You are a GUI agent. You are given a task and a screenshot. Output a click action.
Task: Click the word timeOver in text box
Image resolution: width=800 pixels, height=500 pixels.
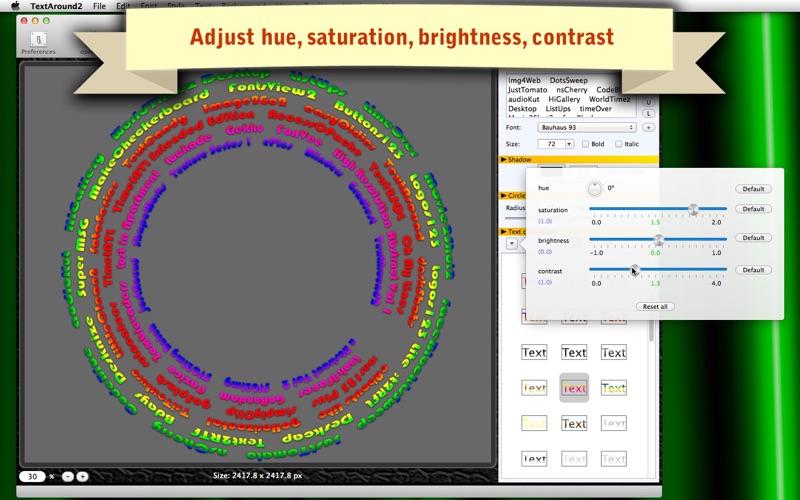[x=595, y=109]
